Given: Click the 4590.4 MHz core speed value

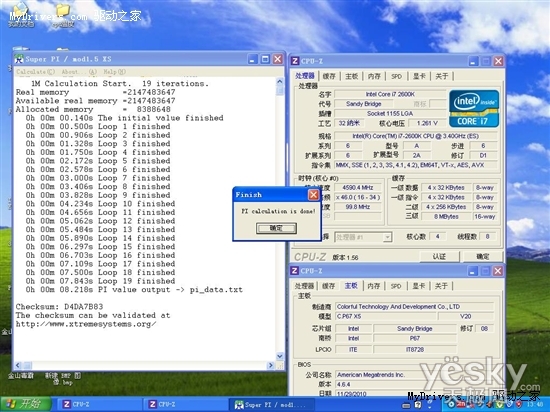Looking at the screenshot, I should tap(358, 188).
